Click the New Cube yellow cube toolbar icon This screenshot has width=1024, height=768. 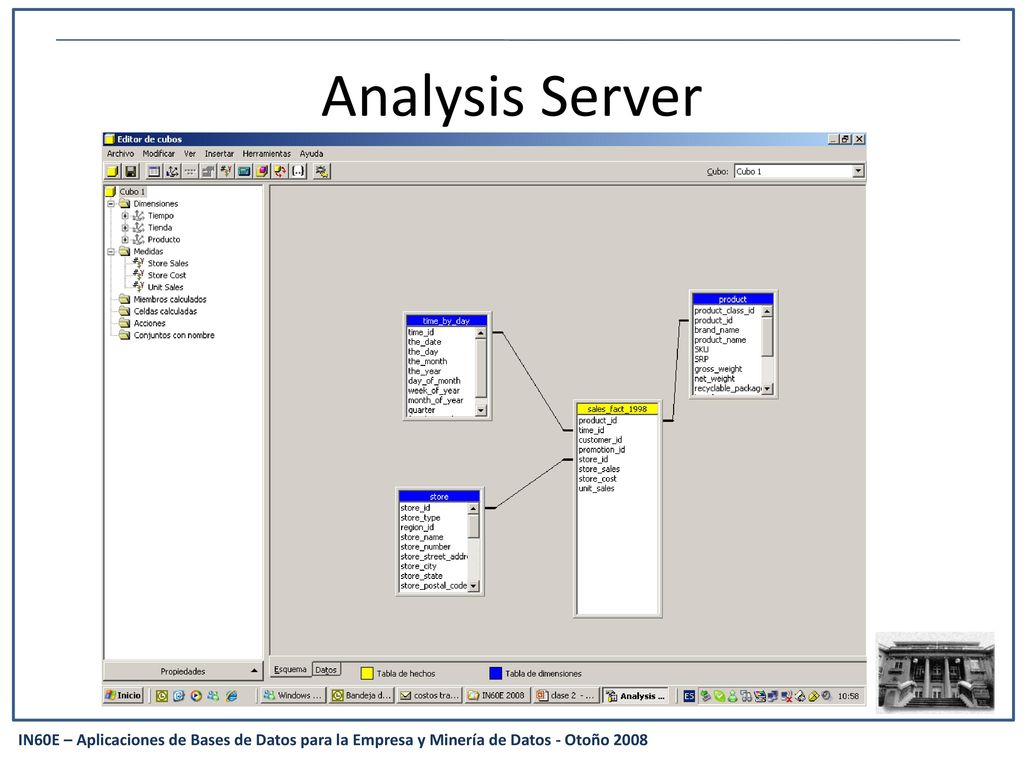click(112, 171)
